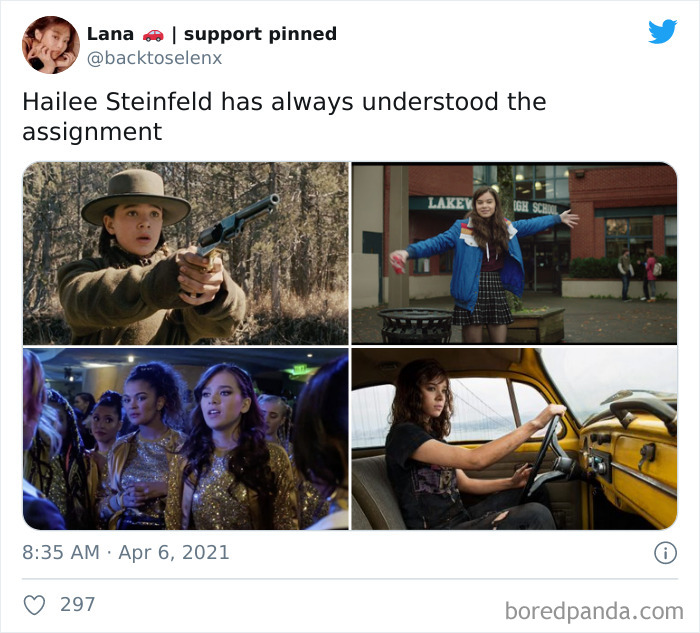Click the blue Twitter bird logo
Screen dimensions: 700x633
tap(662, 31)
